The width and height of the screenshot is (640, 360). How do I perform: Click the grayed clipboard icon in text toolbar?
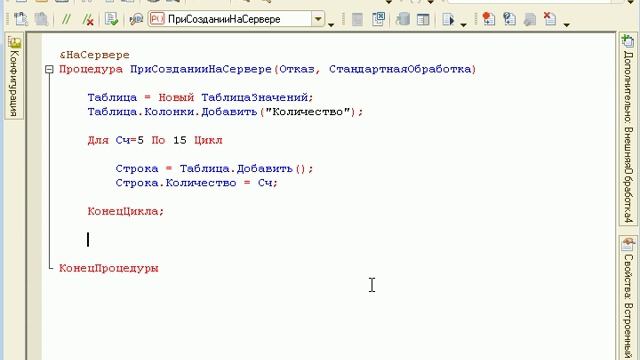tap(41, 19)
